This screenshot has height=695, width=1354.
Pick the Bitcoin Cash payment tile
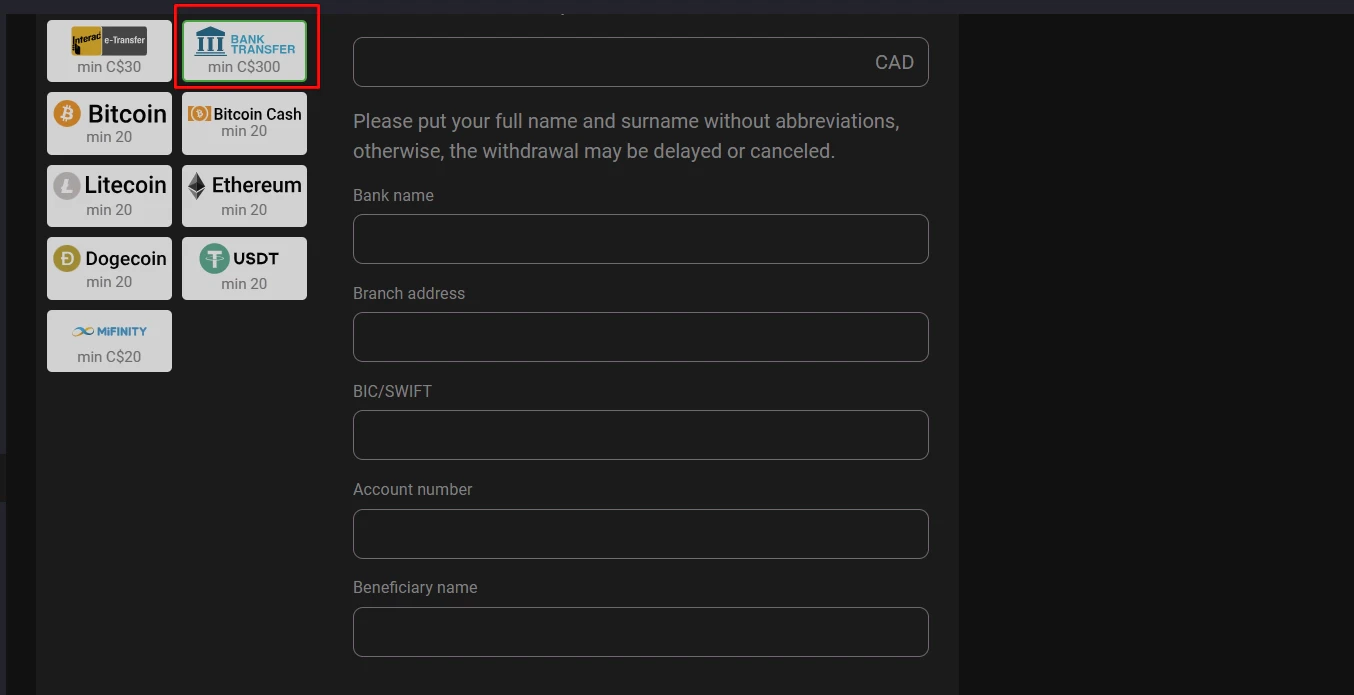click(244, 123)
